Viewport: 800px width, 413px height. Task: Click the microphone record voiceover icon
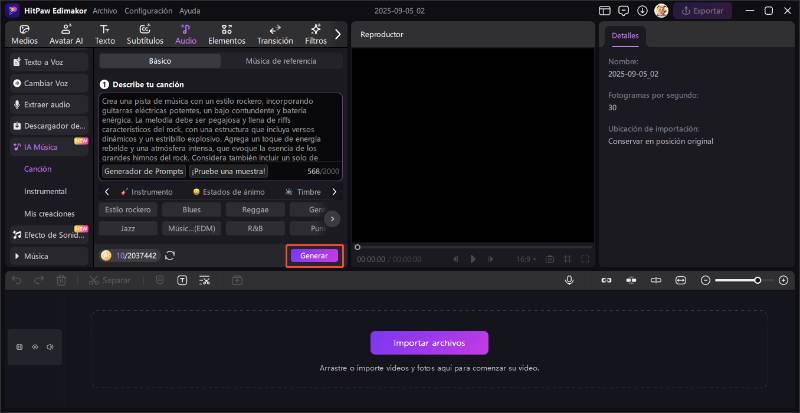[x=569, y=280]
